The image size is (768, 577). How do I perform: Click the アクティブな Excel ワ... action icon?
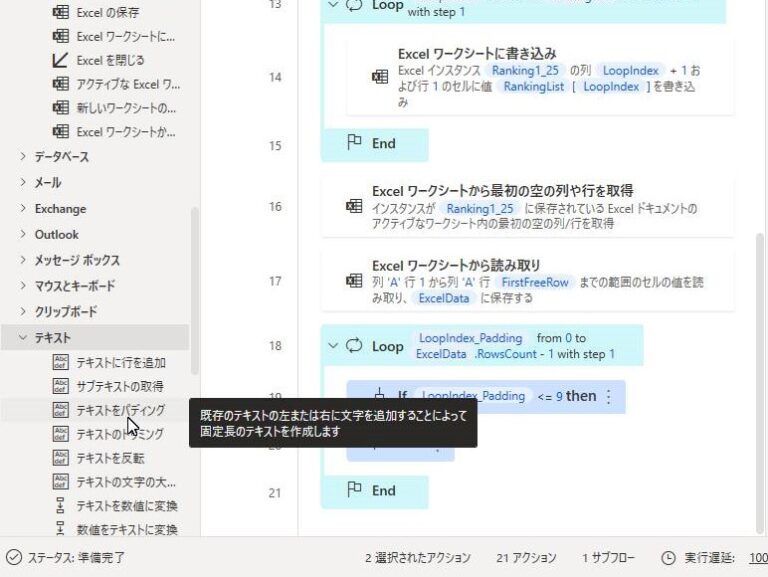[60, 84]
